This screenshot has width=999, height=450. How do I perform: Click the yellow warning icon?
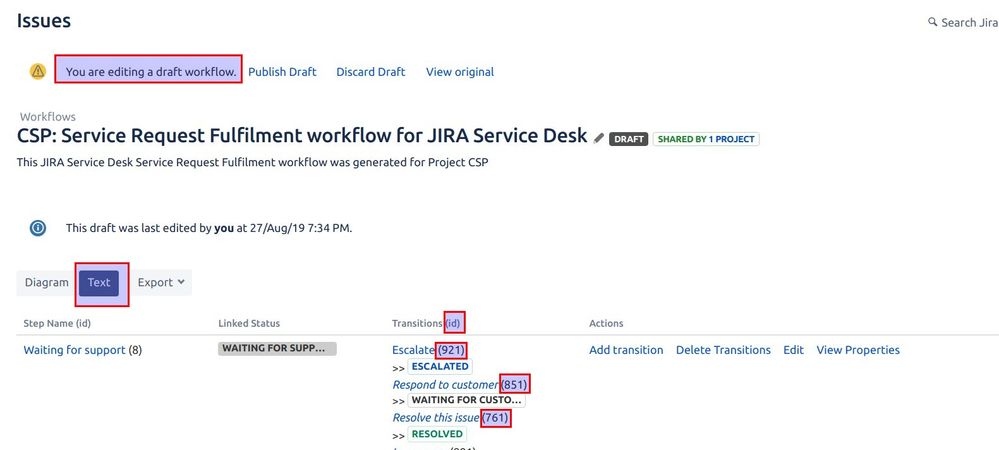(x=38, y=71)
